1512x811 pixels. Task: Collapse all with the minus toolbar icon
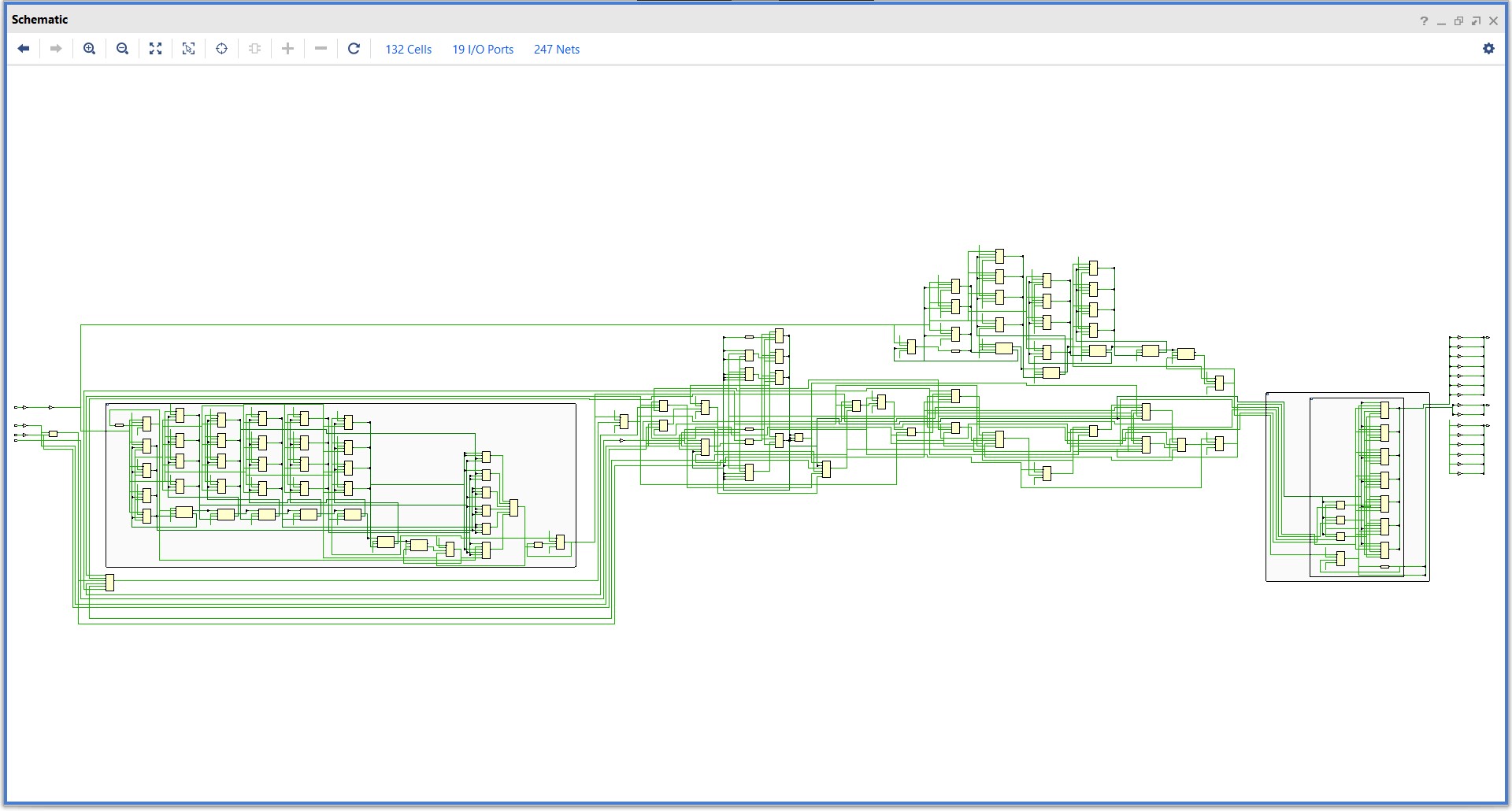coord(321,49)
